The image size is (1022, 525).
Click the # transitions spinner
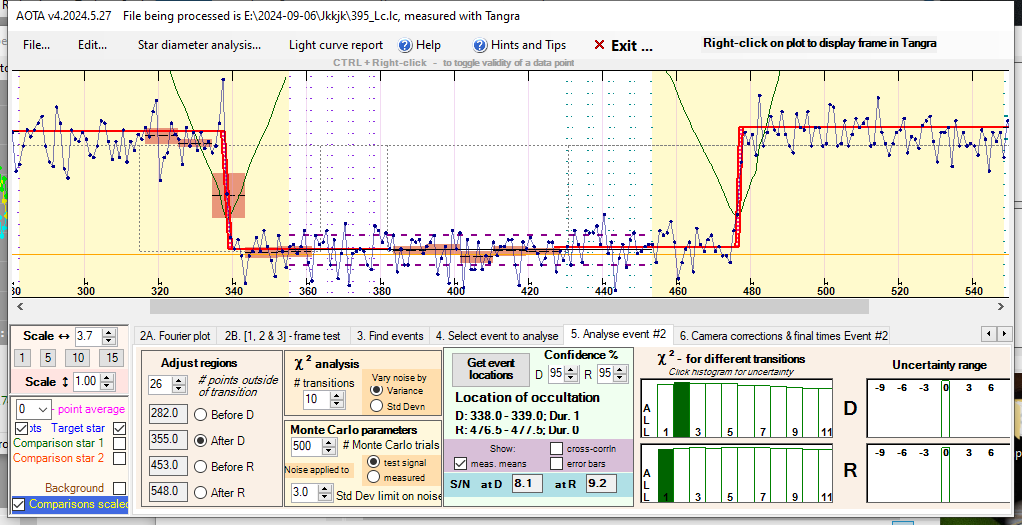pyautogui.click(x=323, y=398)
